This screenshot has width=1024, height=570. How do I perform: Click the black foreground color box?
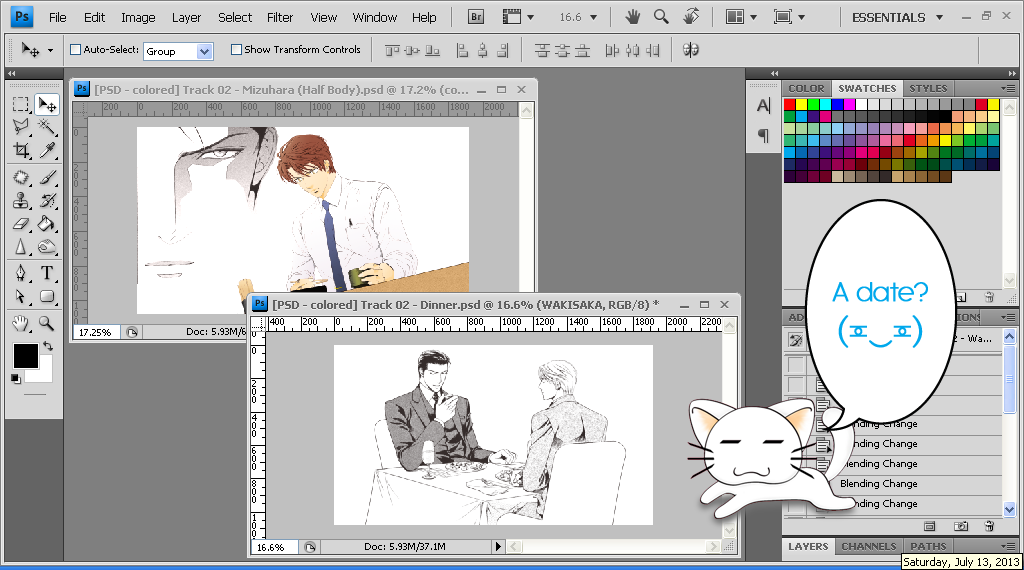click(25, 356)
